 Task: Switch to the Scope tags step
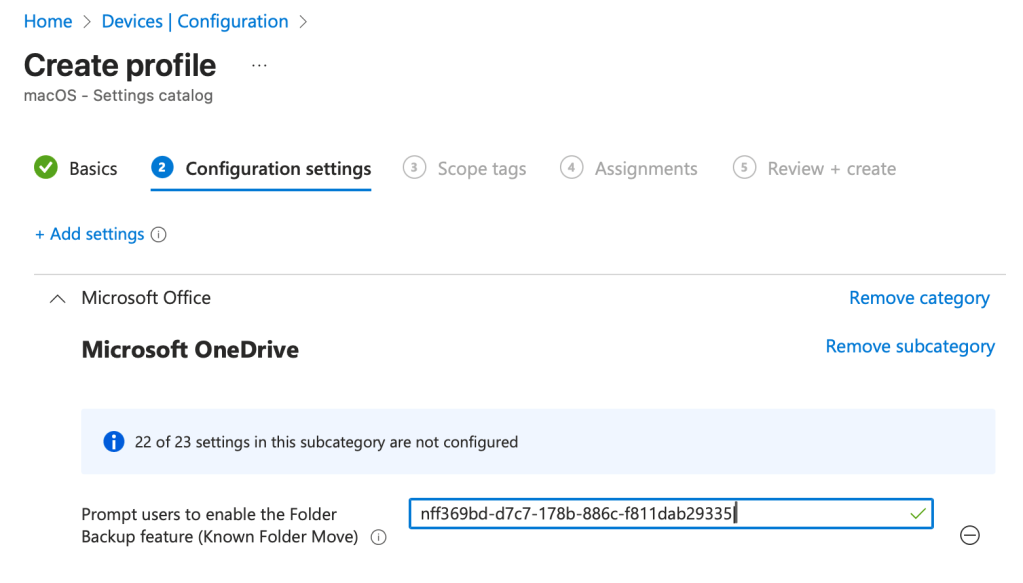(x=481, y=169)
